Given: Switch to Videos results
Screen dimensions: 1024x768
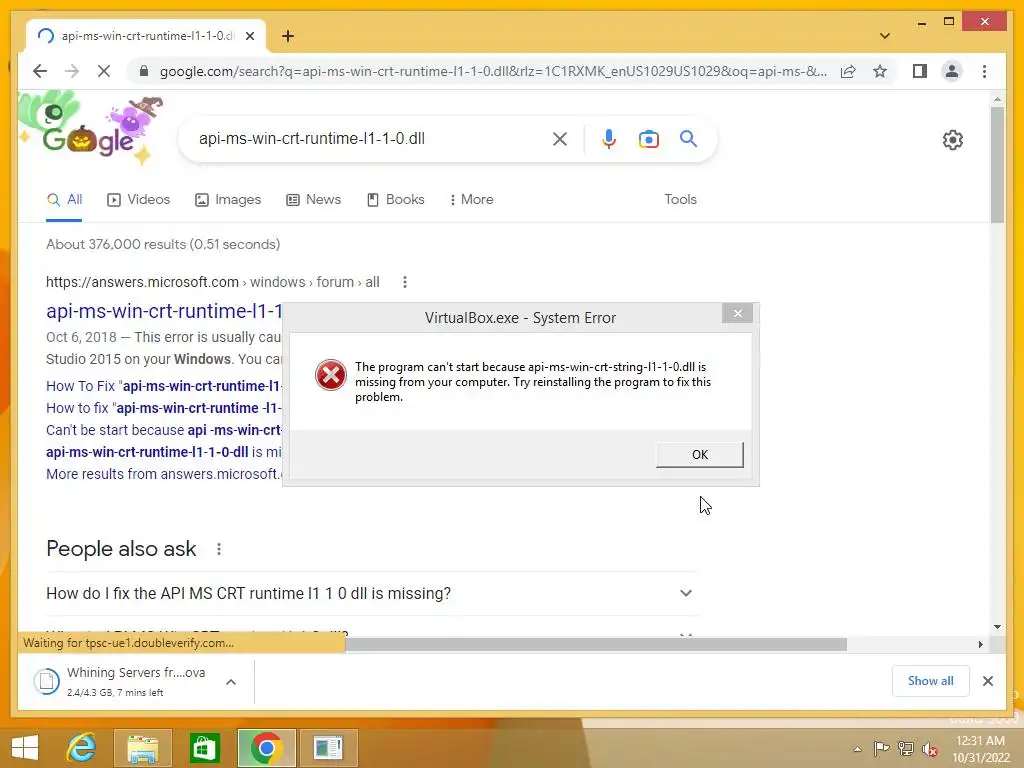Looking at the screenshot, I should 138,200.
